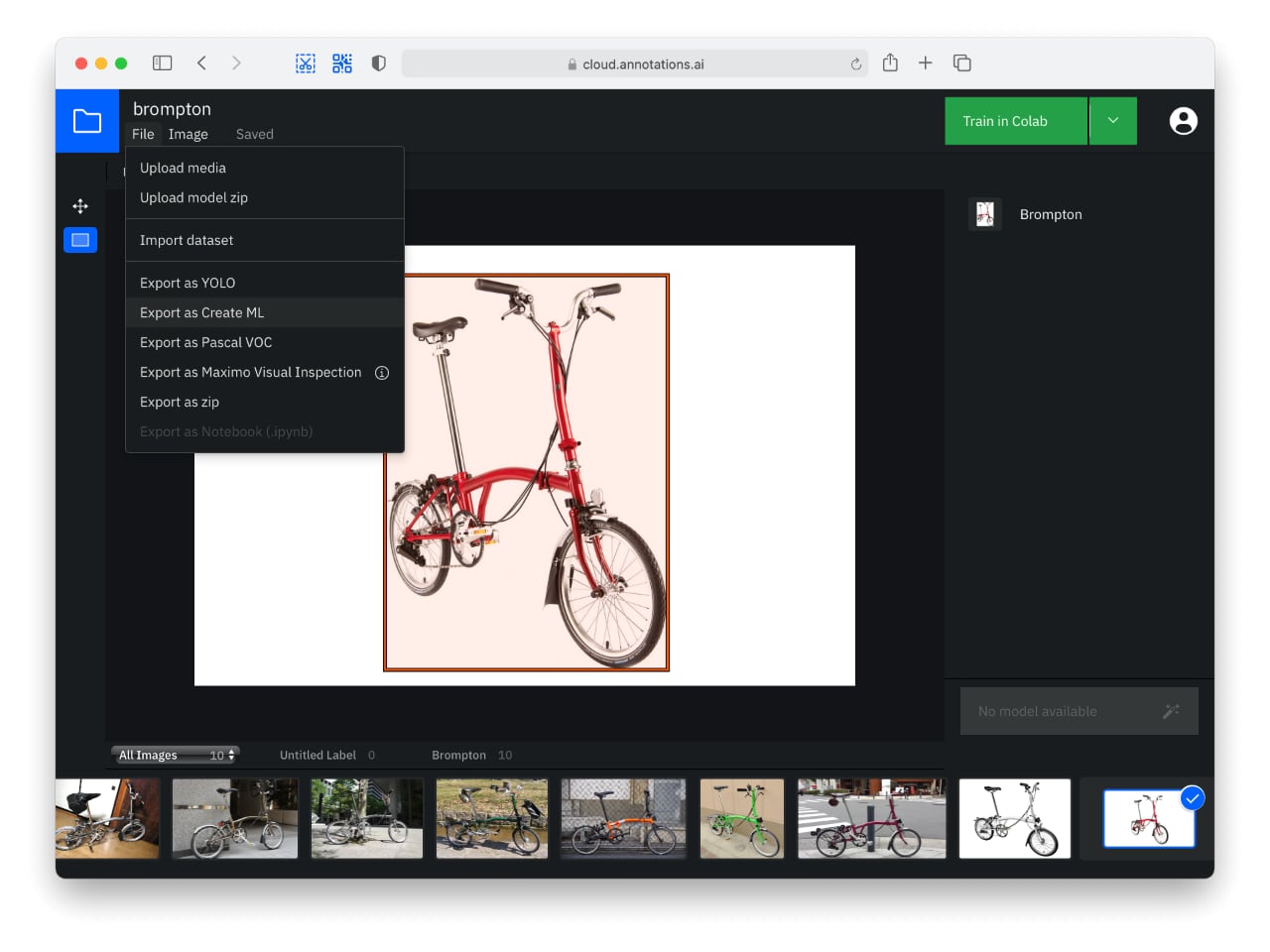Click the Safari share icon
The image size is (1270, 952).
point(890,63)
